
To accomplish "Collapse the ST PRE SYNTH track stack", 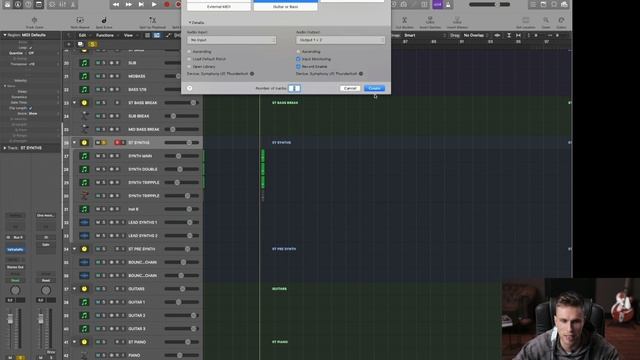I will [x=74, y=249].
